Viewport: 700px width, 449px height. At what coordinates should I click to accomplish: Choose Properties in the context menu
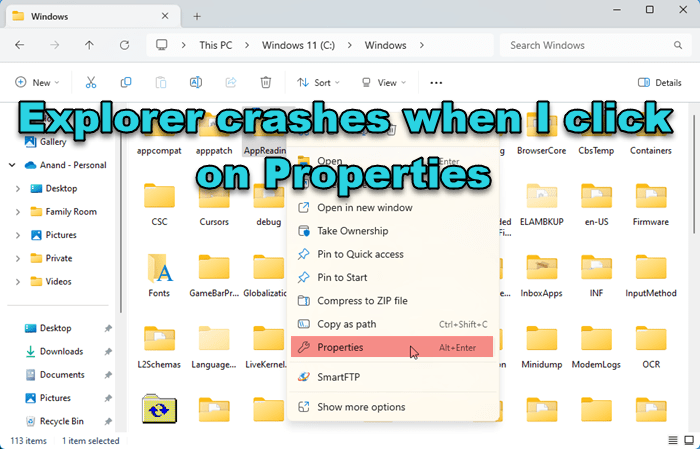[x=392, y=347]
